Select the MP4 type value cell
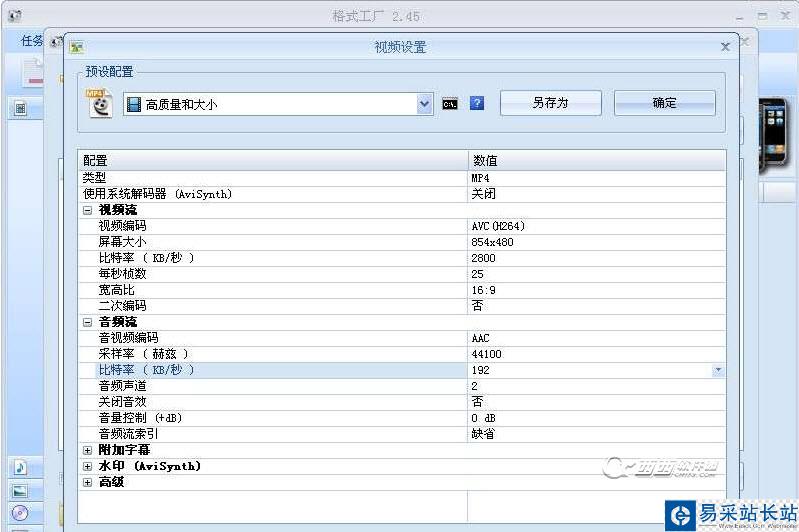The width and height of the screenshot is (799, 532). (597, 178)
